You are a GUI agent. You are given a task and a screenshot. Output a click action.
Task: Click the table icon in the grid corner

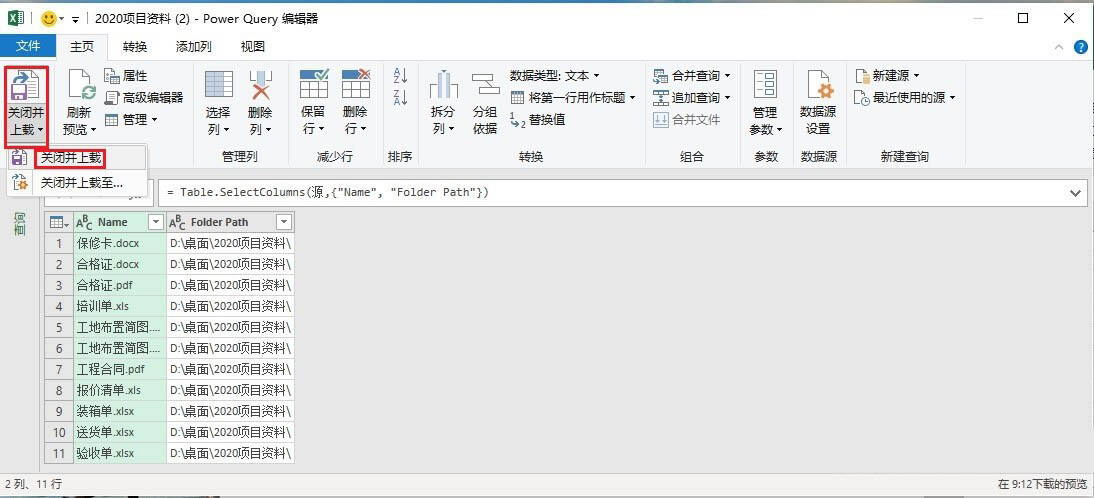(59, 222)
